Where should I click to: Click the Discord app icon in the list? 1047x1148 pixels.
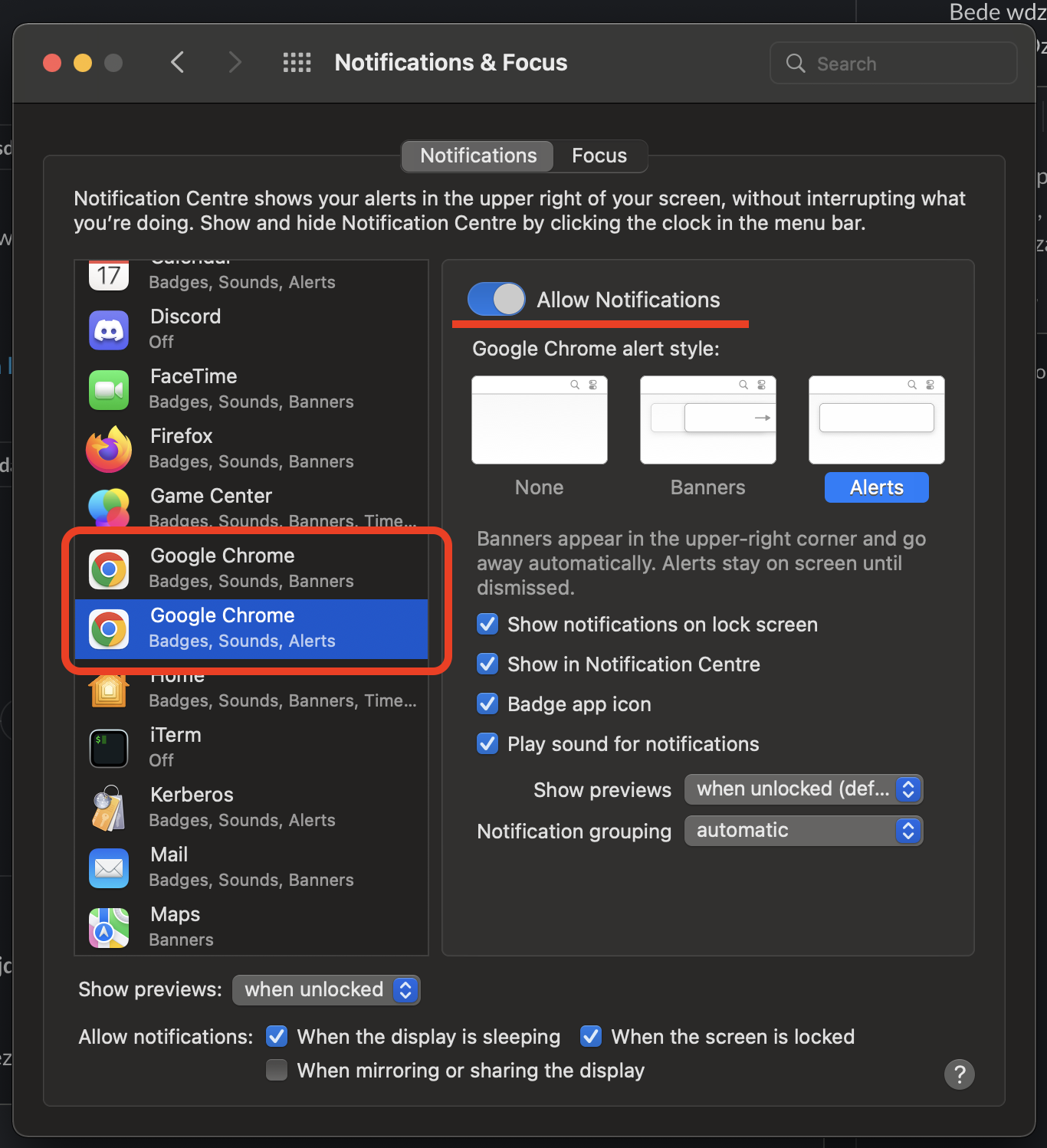click(109, 330)
